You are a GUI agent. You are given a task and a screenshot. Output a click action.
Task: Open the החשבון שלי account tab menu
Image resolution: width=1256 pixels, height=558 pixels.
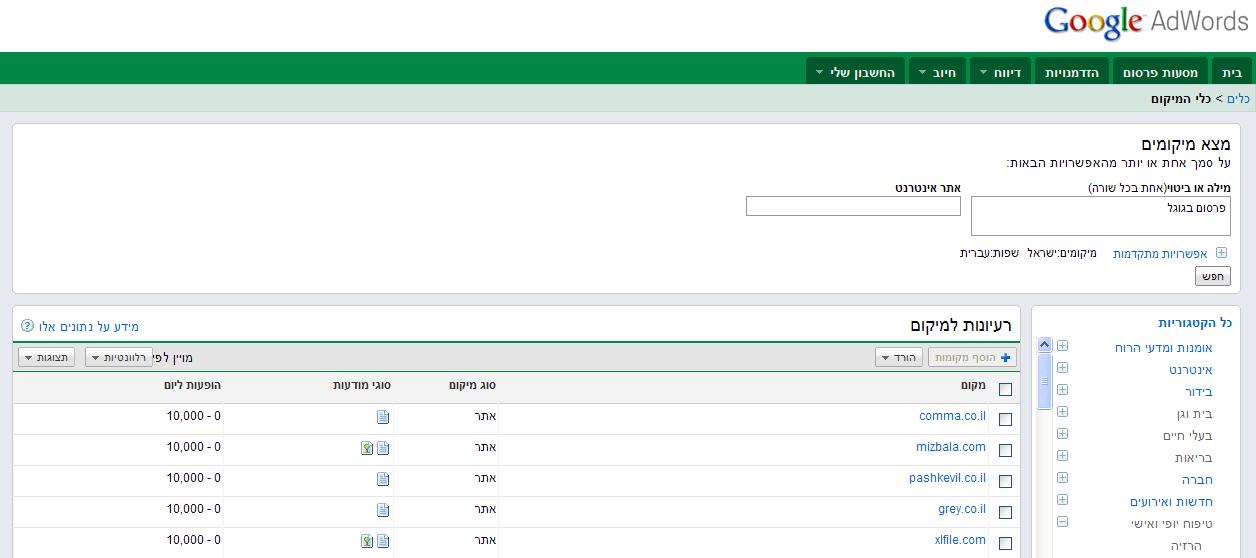pos(856,72)
